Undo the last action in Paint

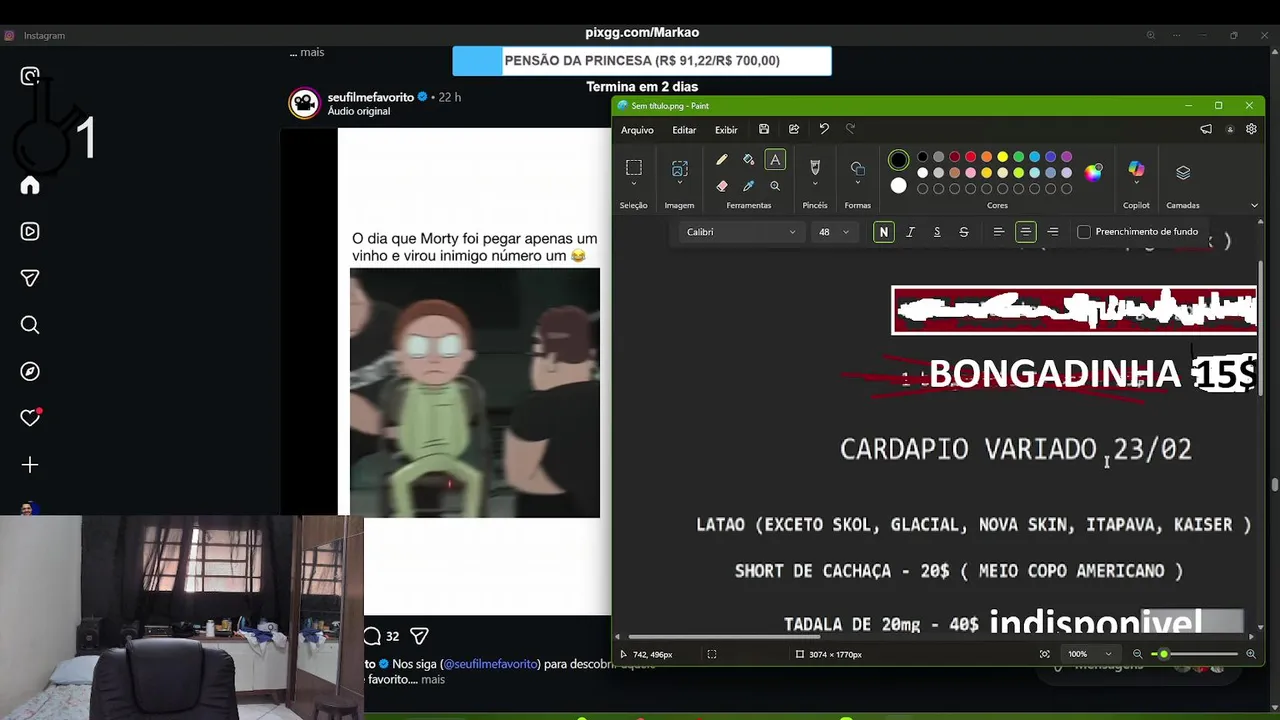tap(824, 129)
